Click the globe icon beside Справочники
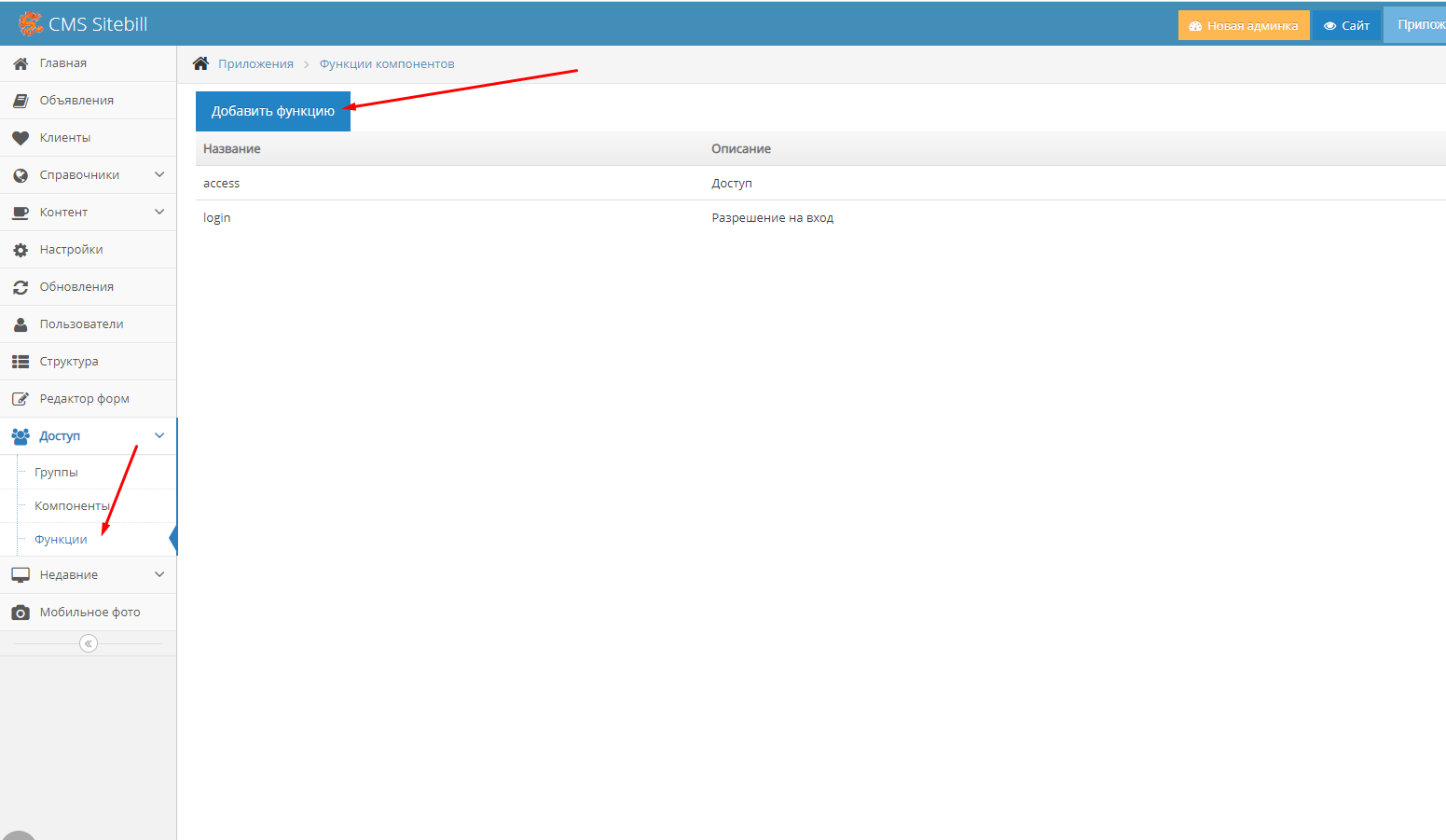 click(21, 175)
